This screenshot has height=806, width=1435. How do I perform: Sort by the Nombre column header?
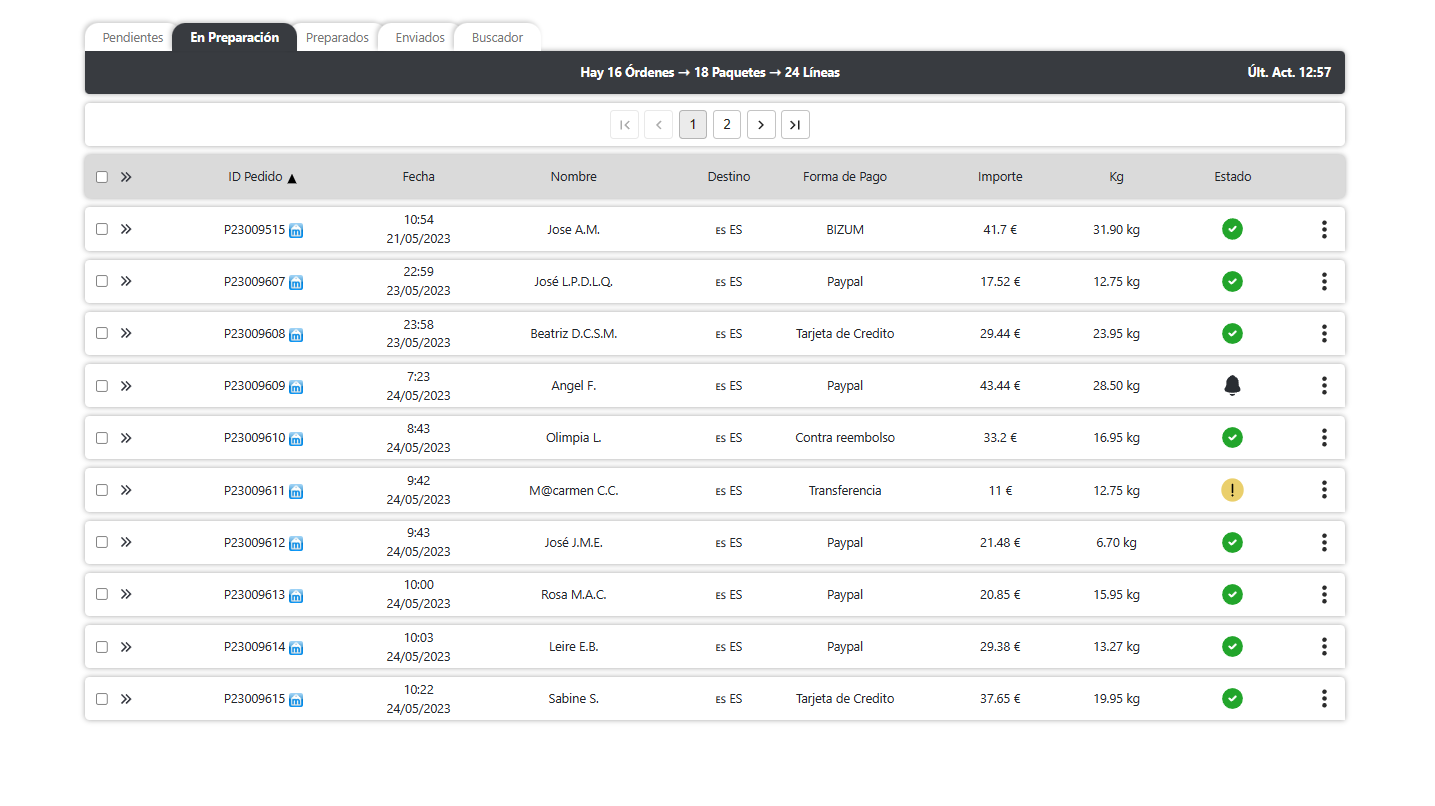click(x=573, y=177)
